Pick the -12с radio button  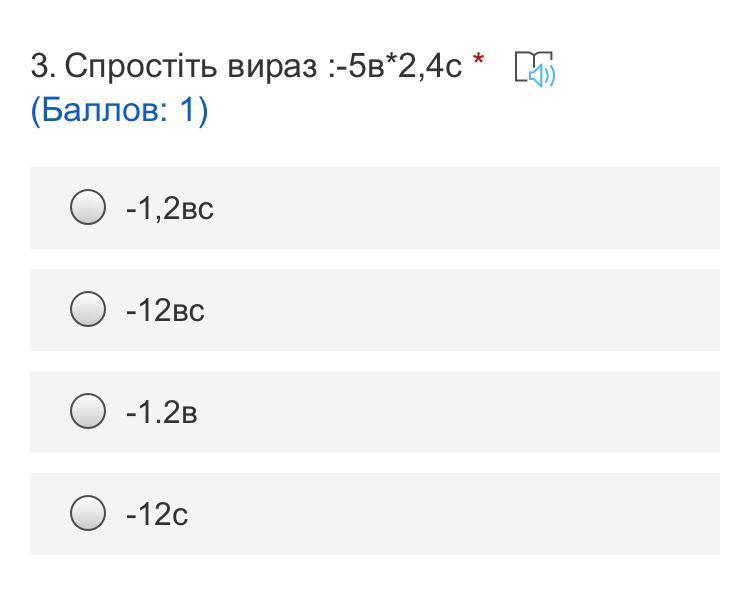(x=88, y=513)
